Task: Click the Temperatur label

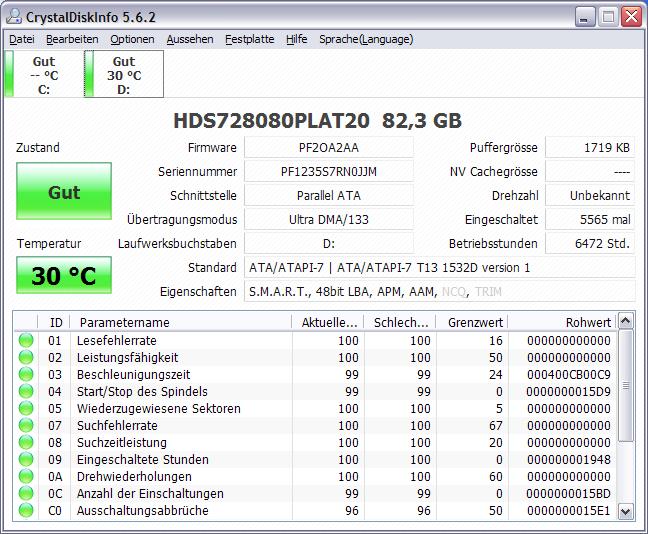Action: [x=49, y=243]
